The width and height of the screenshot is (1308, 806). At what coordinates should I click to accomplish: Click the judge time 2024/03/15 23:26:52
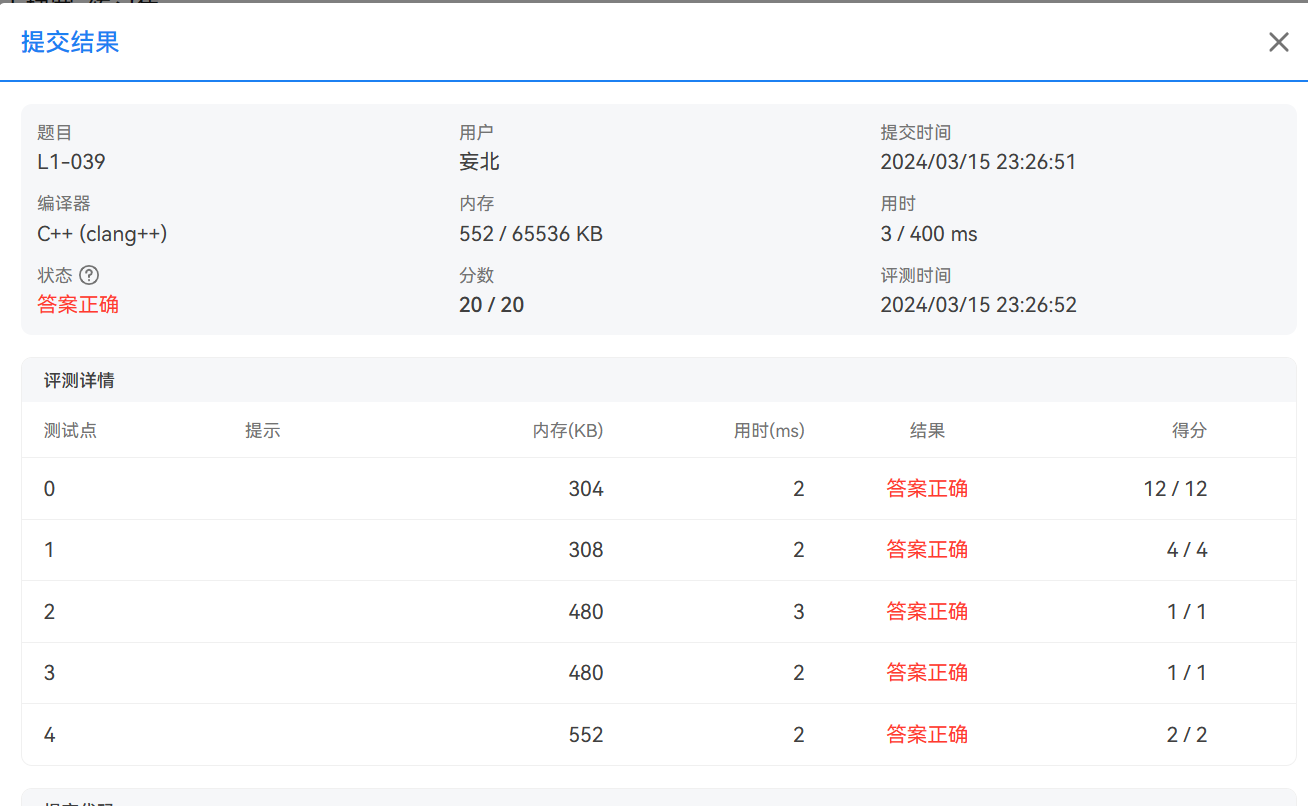click(978, 305)
